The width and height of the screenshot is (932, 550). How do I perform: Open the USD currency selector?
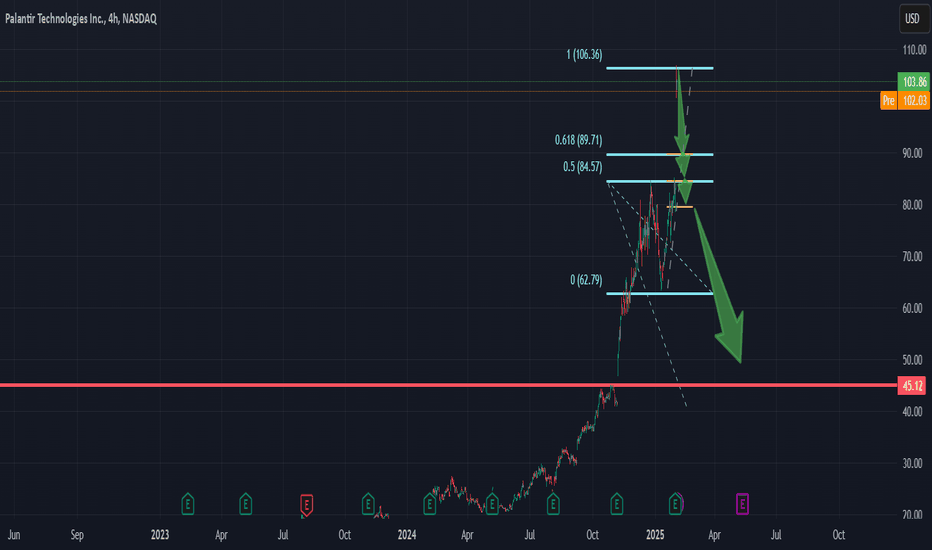coord(912,18)
